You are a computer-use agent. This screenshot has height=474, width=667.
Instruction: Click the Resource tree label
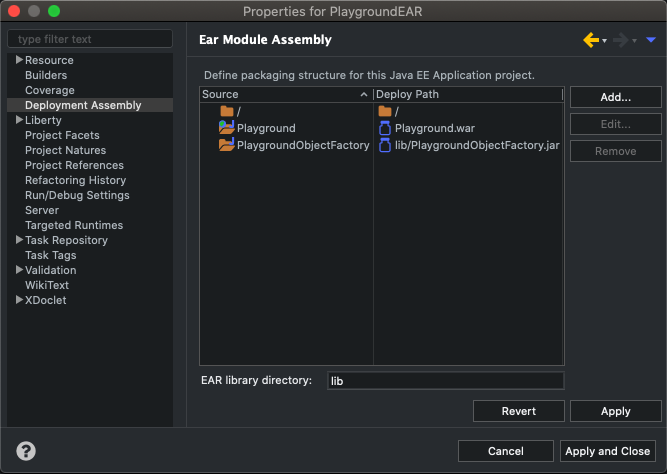point(49,60)
